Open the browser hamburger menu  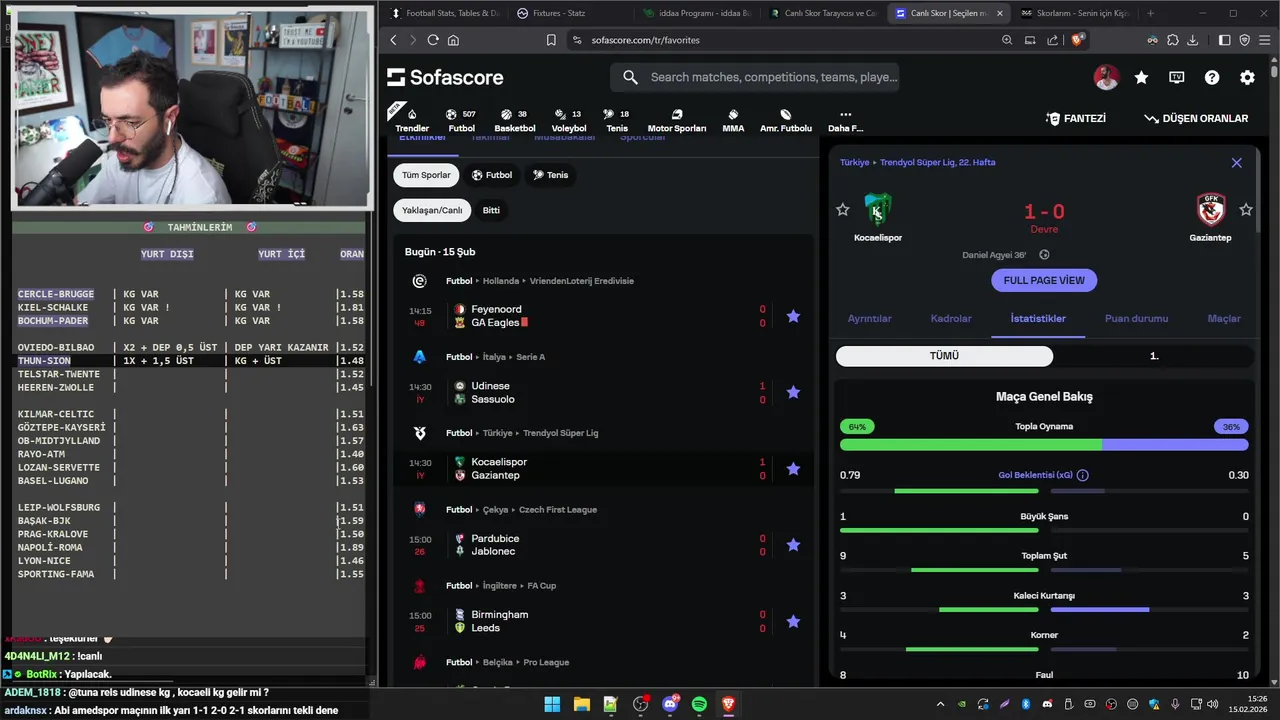[1265, 40]
